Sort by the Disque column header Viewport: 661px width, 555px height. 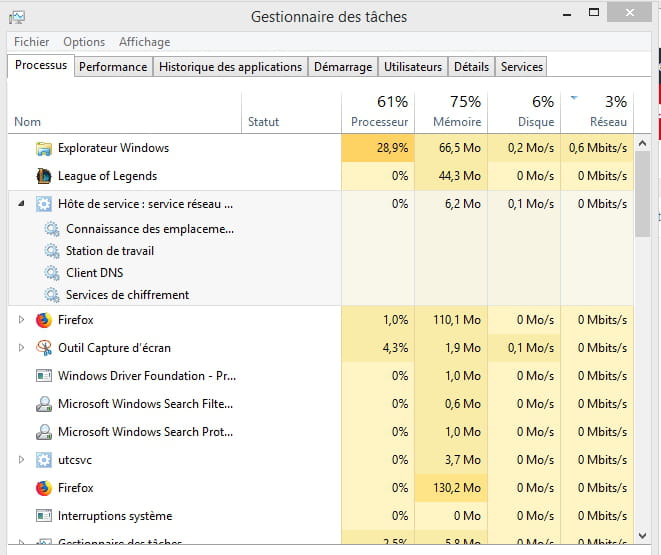point(524,112)
